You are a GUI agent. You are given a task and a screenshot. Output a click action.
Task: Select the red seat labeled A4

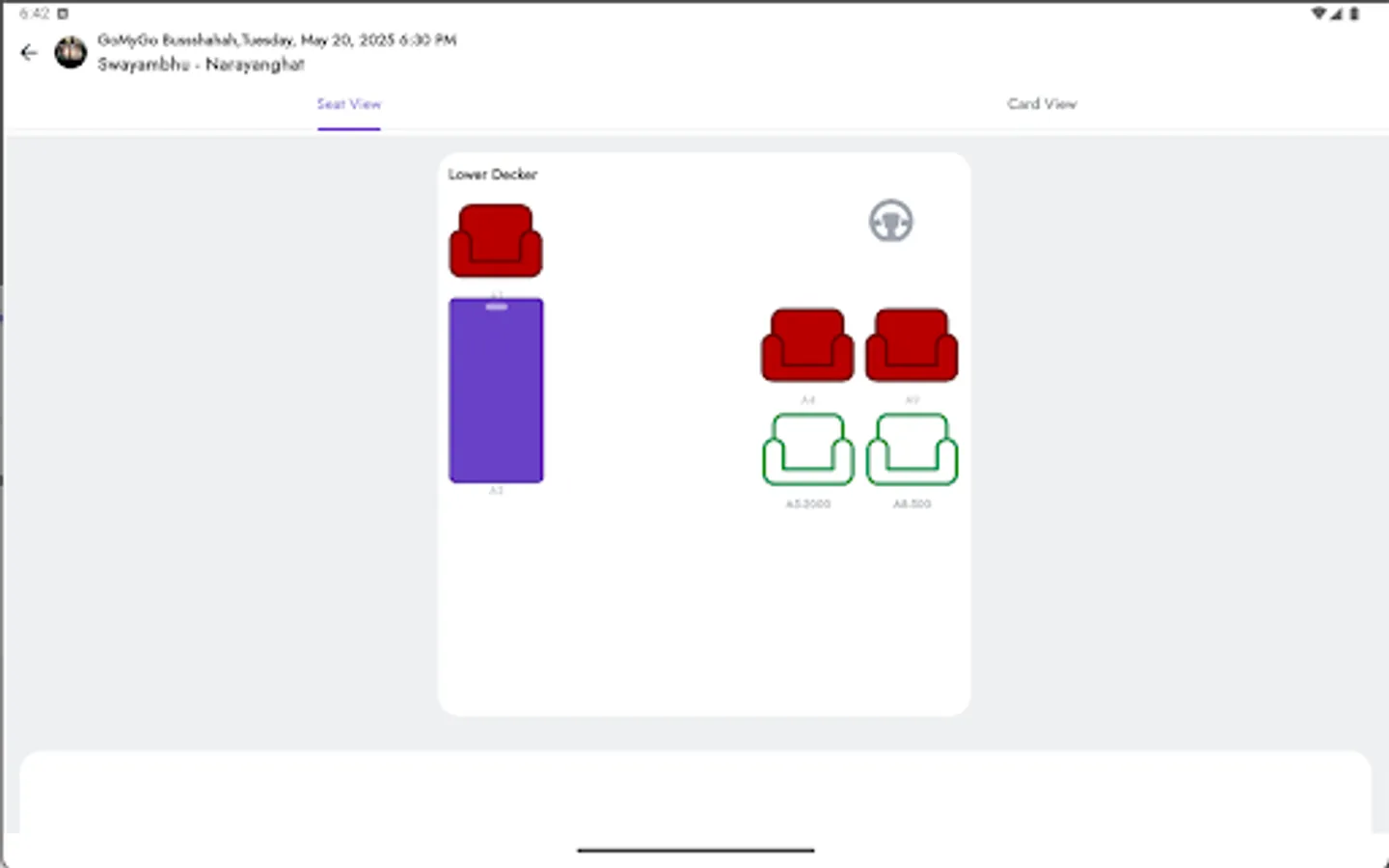[x=806, y=344]
